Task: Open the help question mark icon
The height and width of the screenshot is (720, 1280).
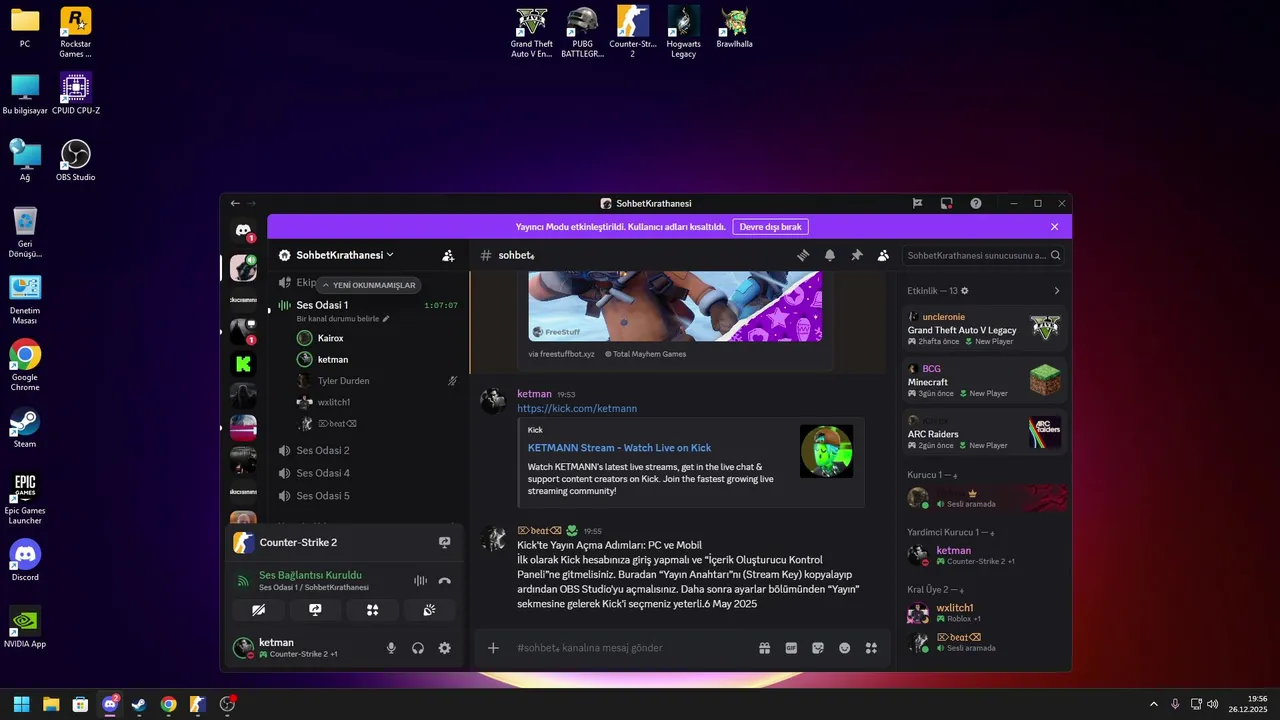Action: click(976, 203)
